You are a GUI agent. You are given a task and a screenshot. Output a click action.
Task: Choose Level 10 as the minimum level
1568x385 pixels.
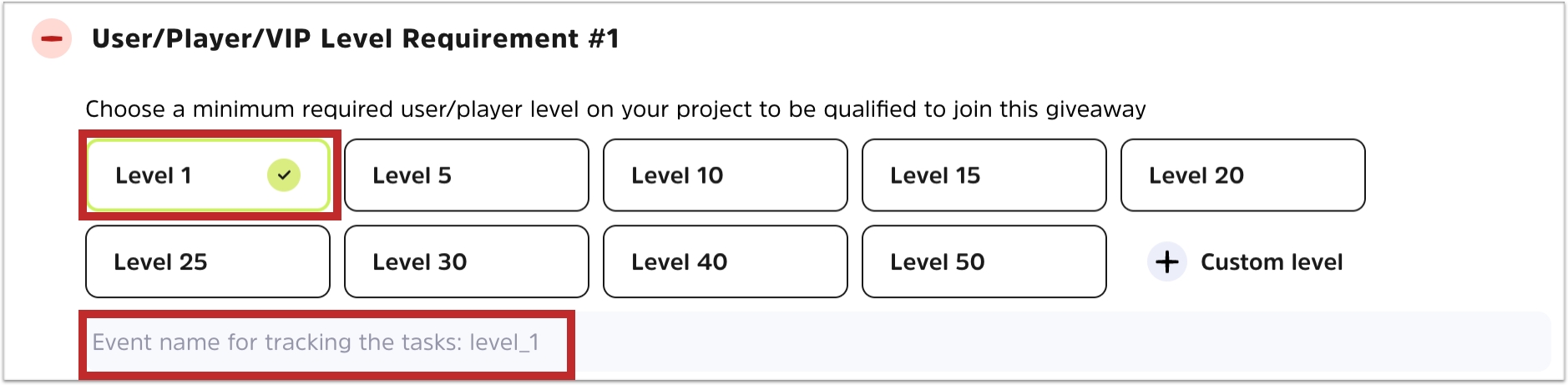tap(725, 175)
